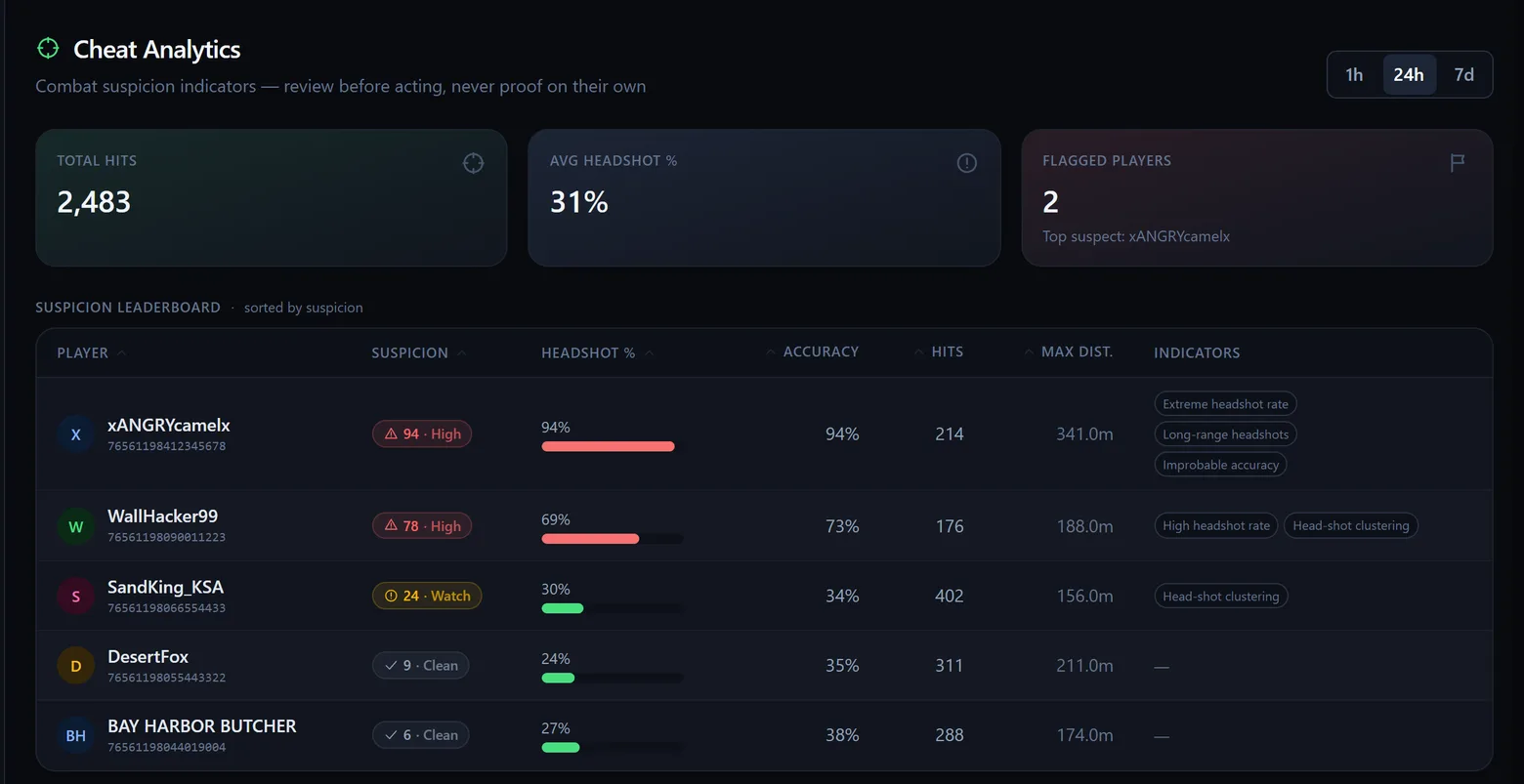Image resolution: width=1524 pixels, height=784 pixels.
Task: Click WallHacker99's green W avatar
Action: click(76, 526)
